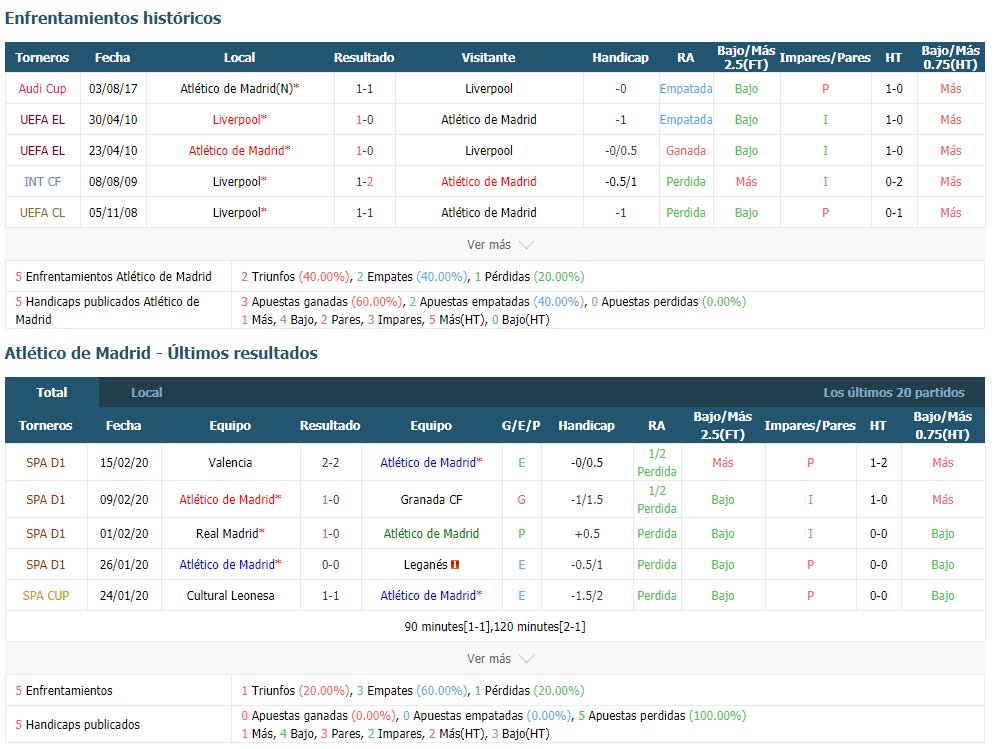The image size is (997, 749).
Task: Click result 1-2 in 08/08/09 row
Action: click(x=364, y=182)
